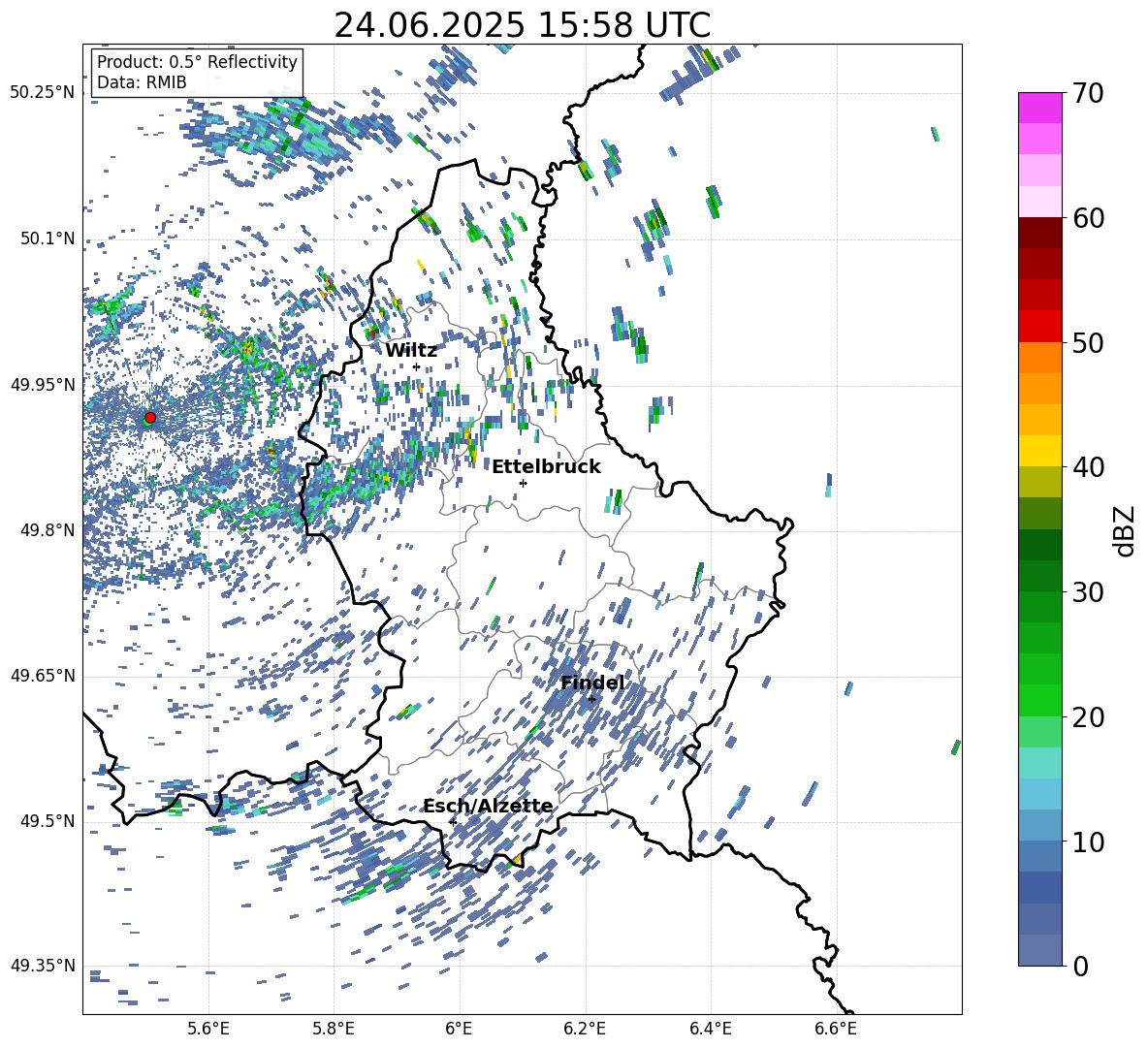Viewport: 1148px width, 1048px height.
Task: Click the dark maroon colorbar swatch near 60
Action: (x=1039, y=233)
